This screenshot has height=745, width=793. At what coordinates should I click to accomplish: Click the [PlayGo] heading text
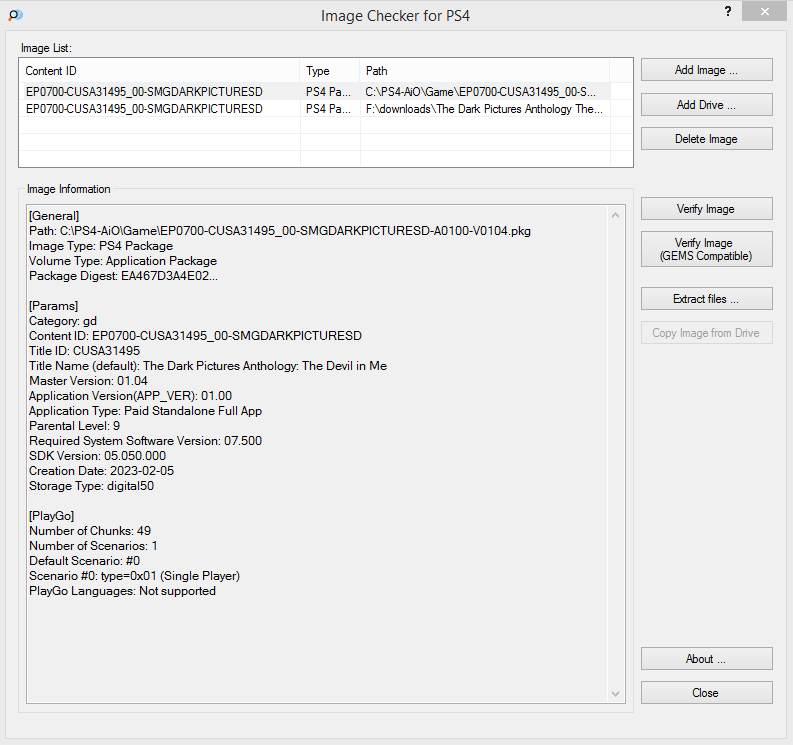[x=52, y=516]
